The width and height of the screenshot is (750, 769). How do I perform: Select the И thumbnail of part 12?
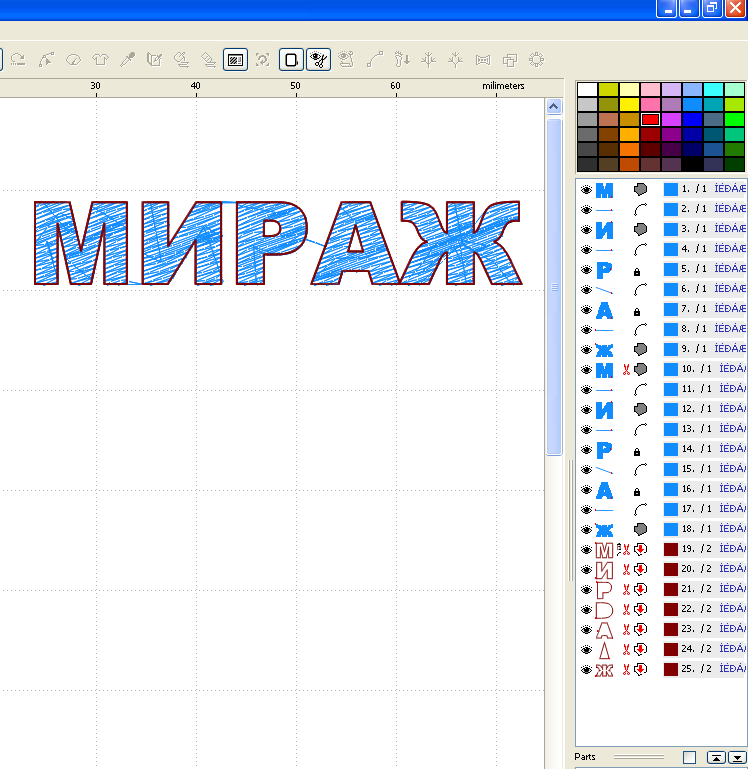click(x=604, y=410)
